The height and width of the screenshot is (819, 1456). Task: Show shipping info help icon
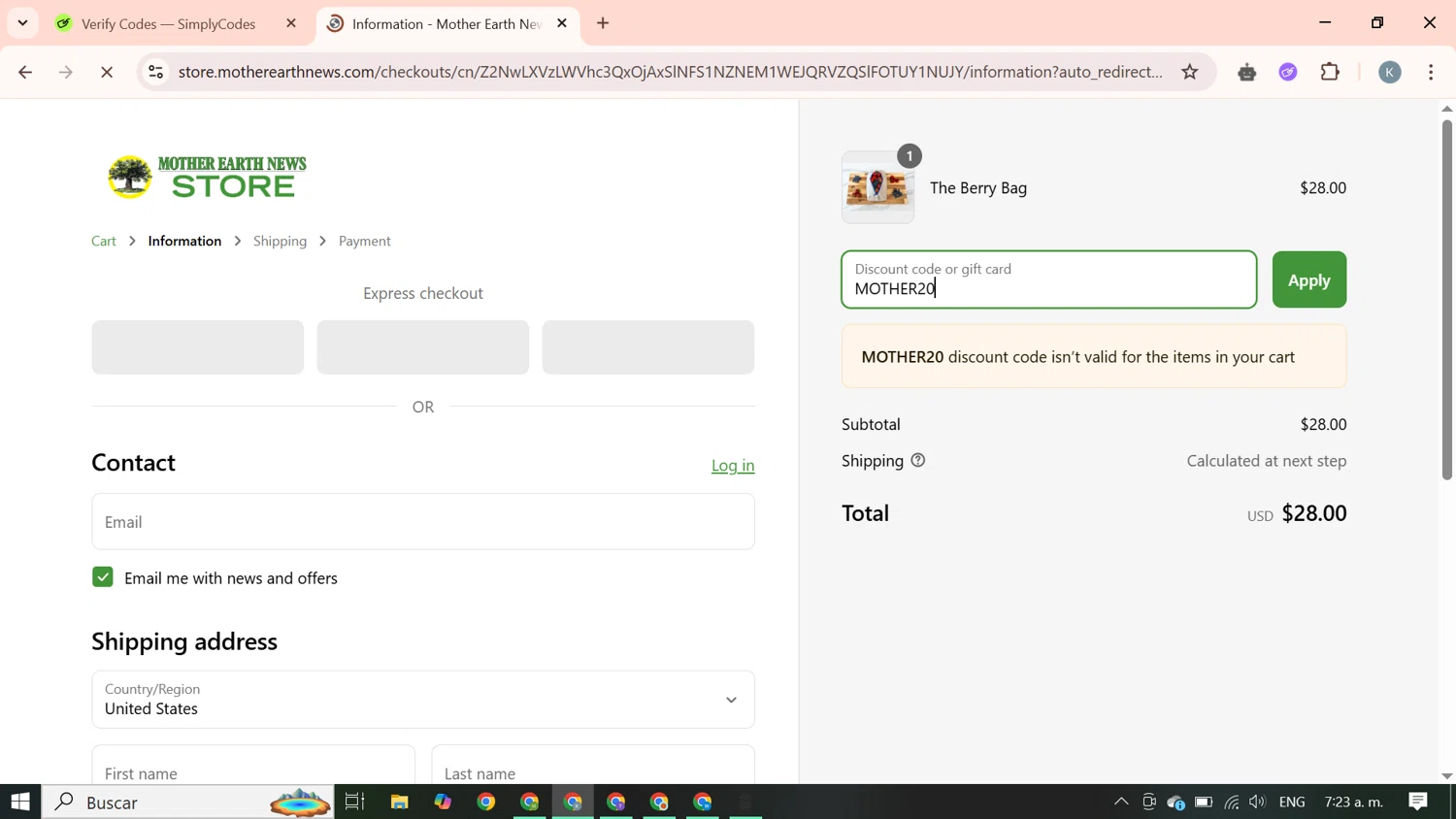(x=918, y=461)
